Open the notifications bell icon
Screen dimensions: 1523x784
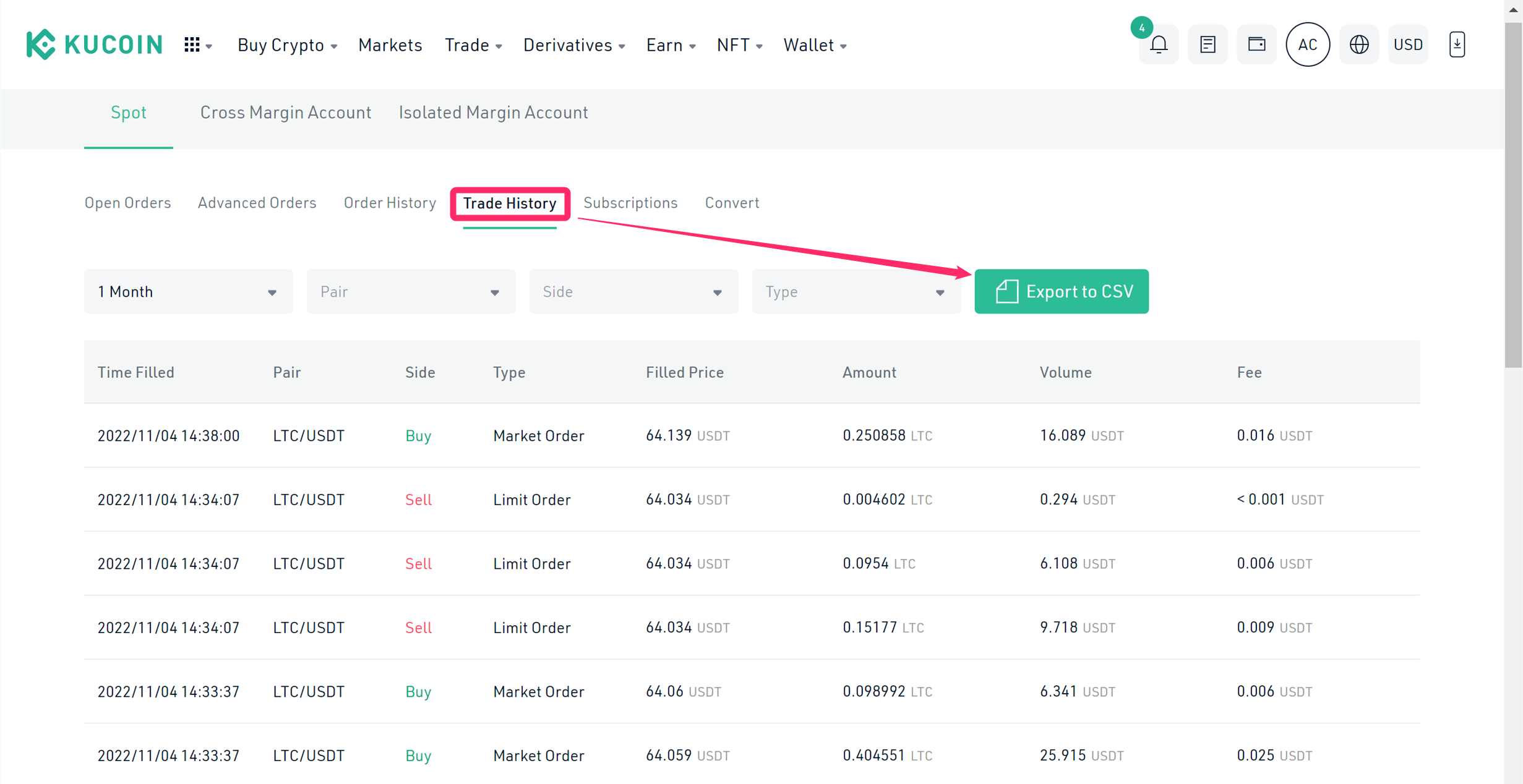pyautogui.click(x=1159, y=45)
